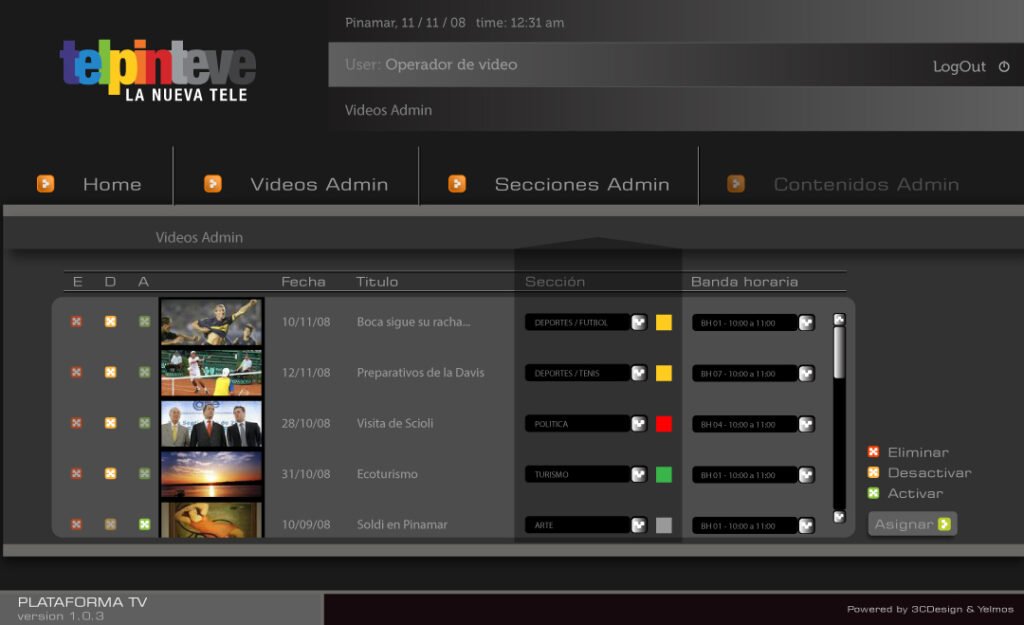
Task: Click the gray swatch next to ARTE
Action: (x=664, y=525)
